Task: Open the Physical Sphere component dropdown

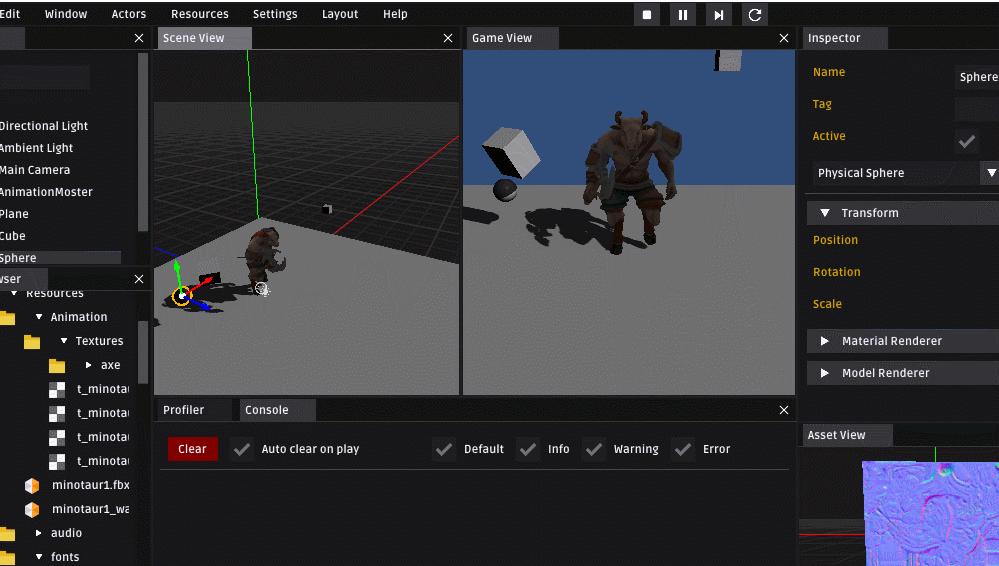Action: [x=991, y=173]
